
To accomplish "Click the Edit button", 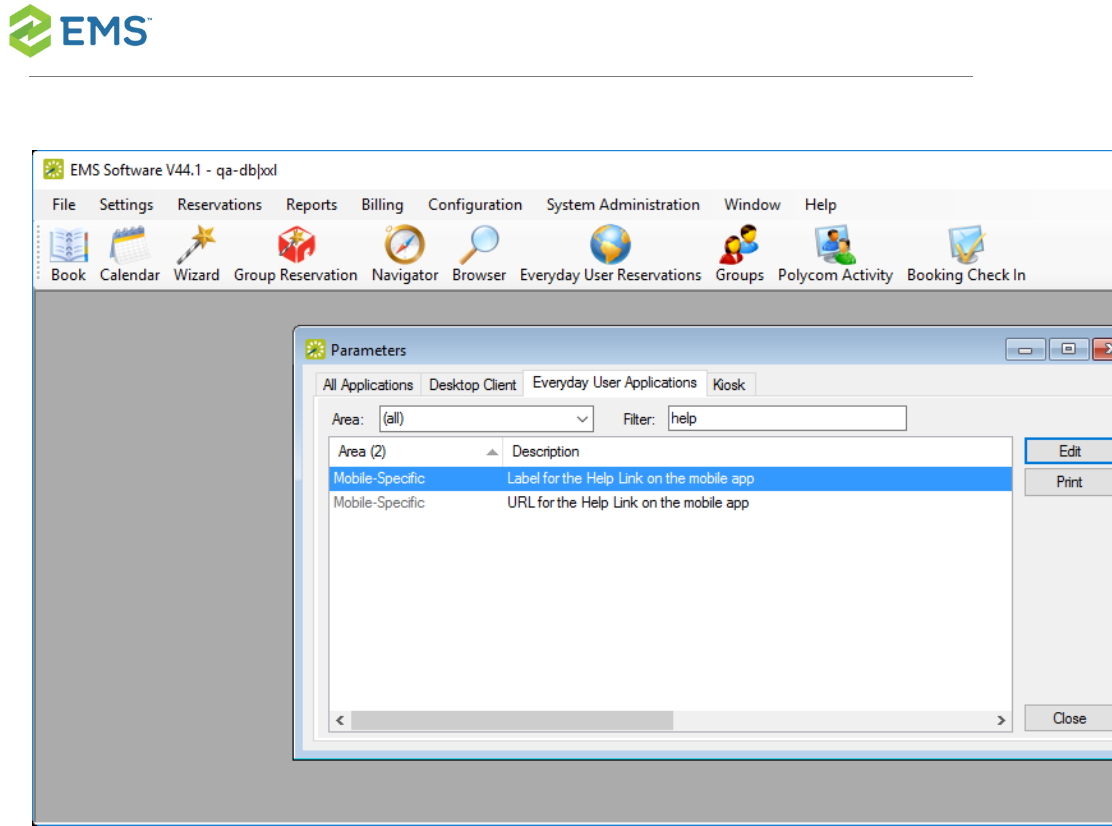I will click(1069, 451).
